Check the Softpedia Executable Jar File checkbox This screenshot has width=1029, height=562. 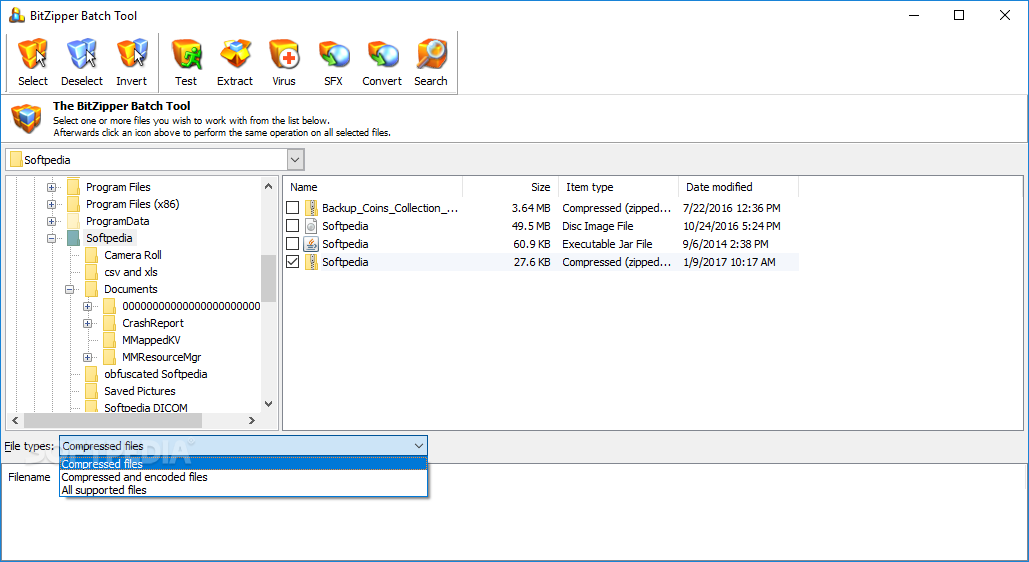click(293, 244)
